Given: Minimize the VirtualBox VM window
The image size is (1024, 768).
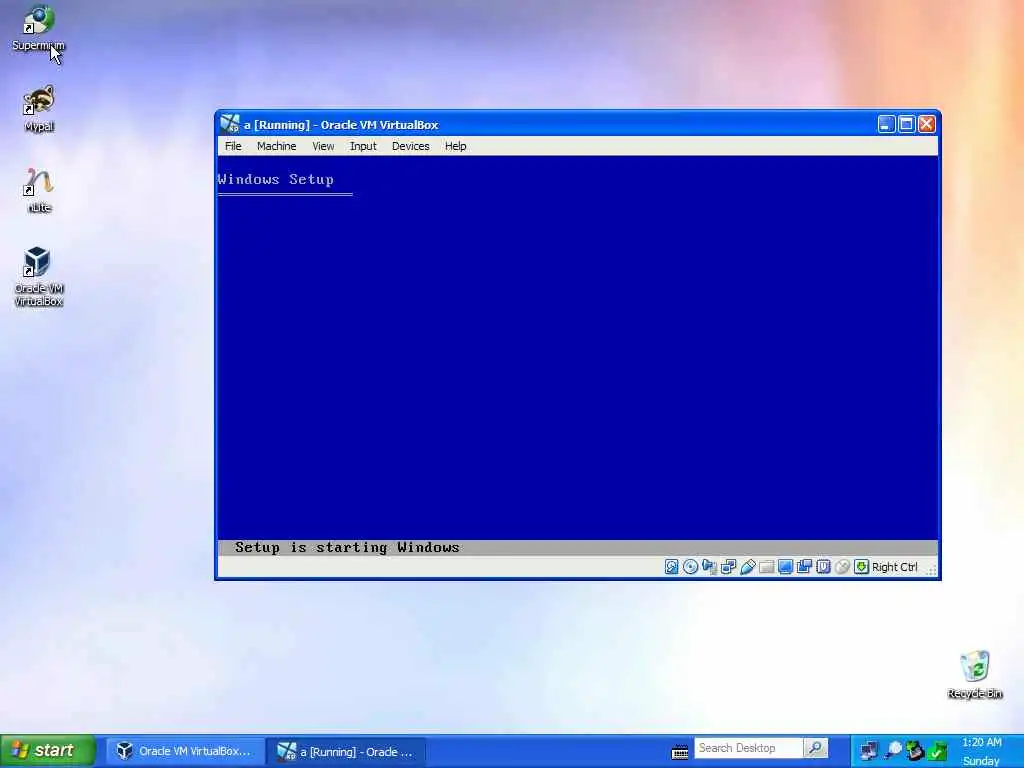Looking at the screenshot, I should pyautogui.click(x=886, y=124).
